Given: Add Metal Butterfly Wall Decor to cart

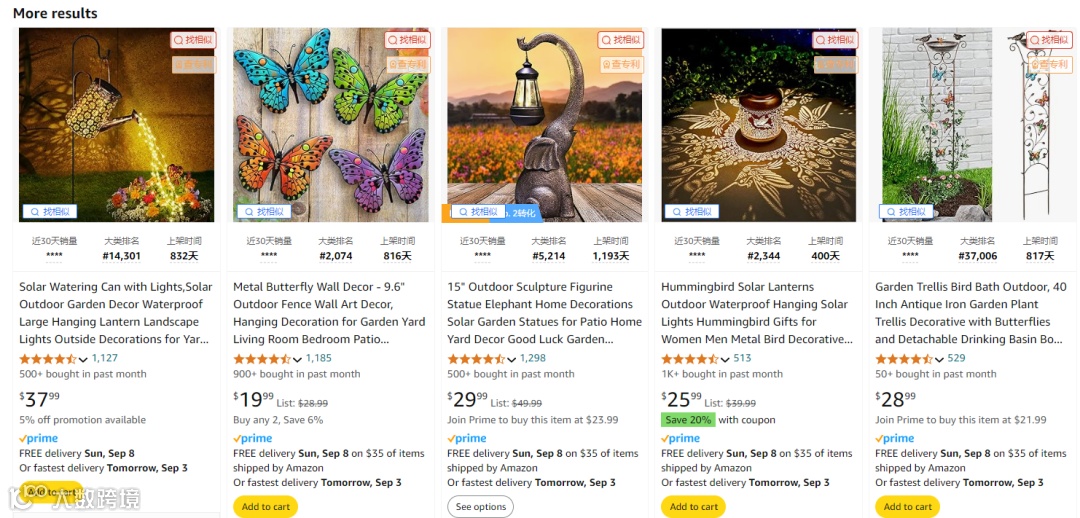Looking at the screenshot, I should pos(266,506).
